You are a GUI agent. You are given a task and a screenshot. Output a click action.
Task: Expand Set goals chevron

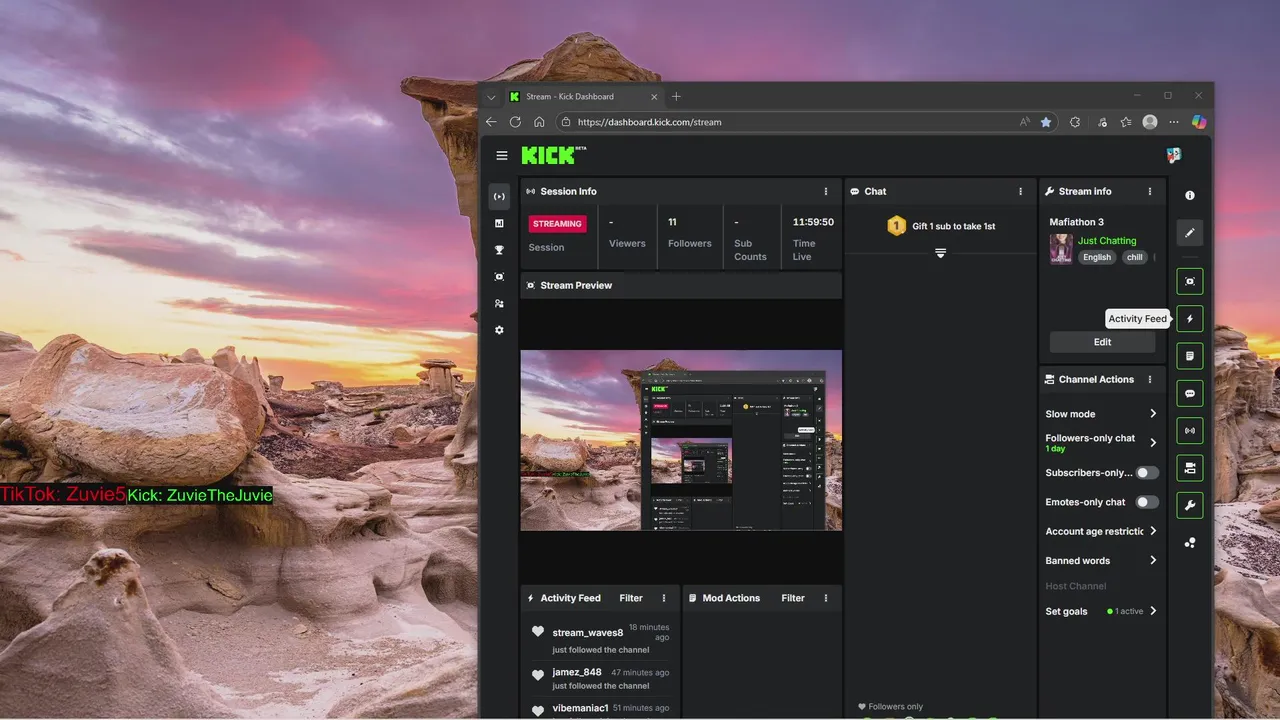(1153, 611)
